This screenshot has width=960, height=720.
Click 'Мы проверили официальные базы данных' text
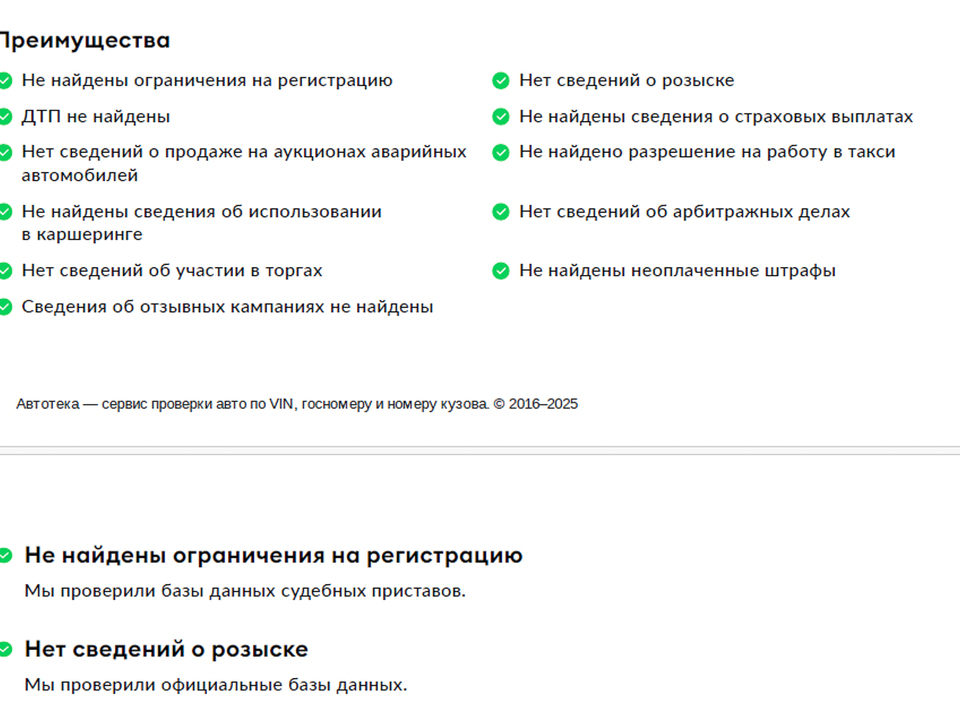click(216, 684)
